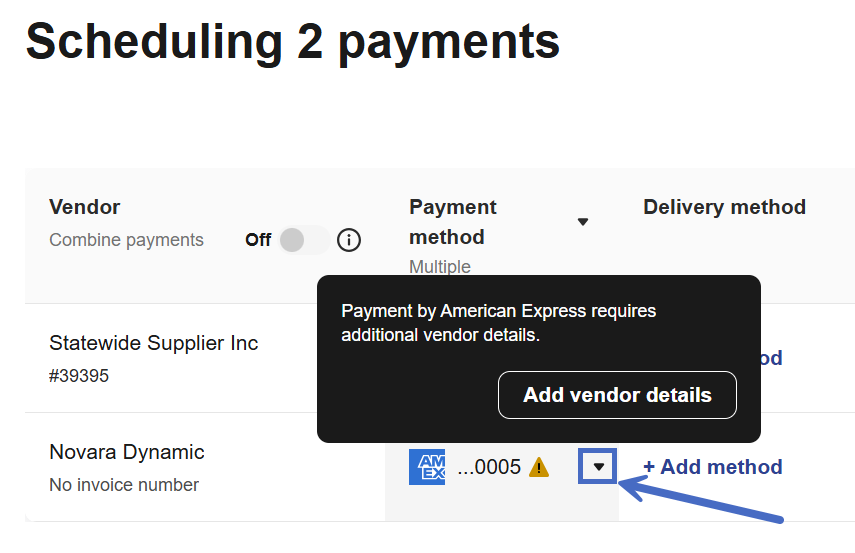Click the American Express tooltip message text
The width and height of the screenshot is (855, 553).
[x=498, y=323]
